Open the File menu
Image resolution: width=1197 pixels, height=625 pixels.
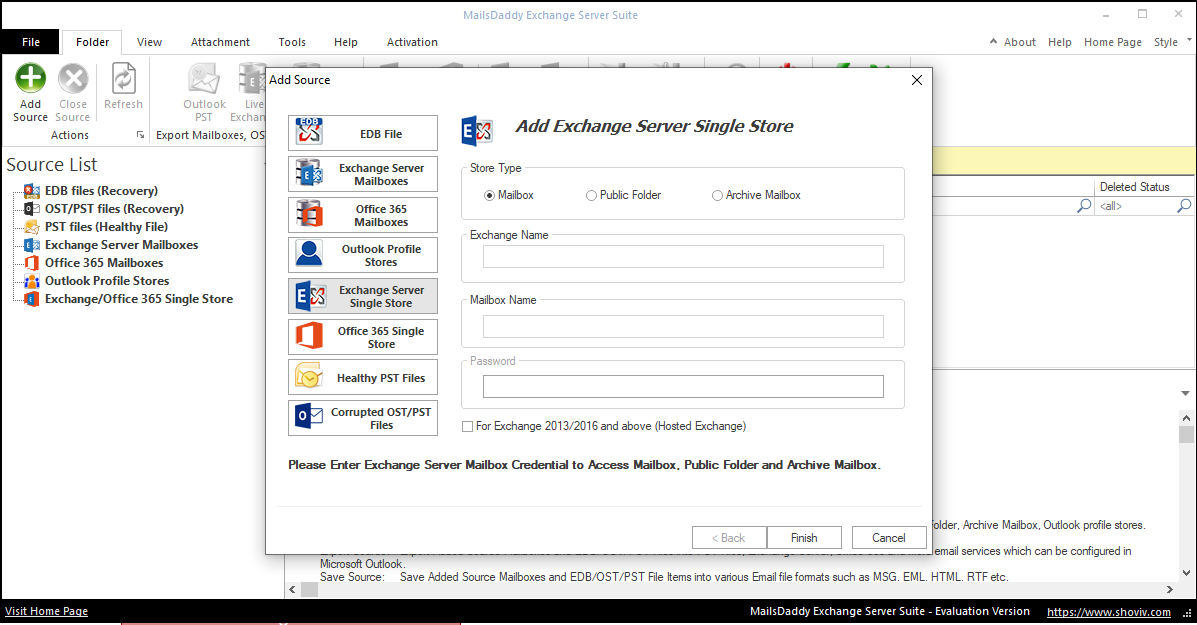tap(30, 42)
